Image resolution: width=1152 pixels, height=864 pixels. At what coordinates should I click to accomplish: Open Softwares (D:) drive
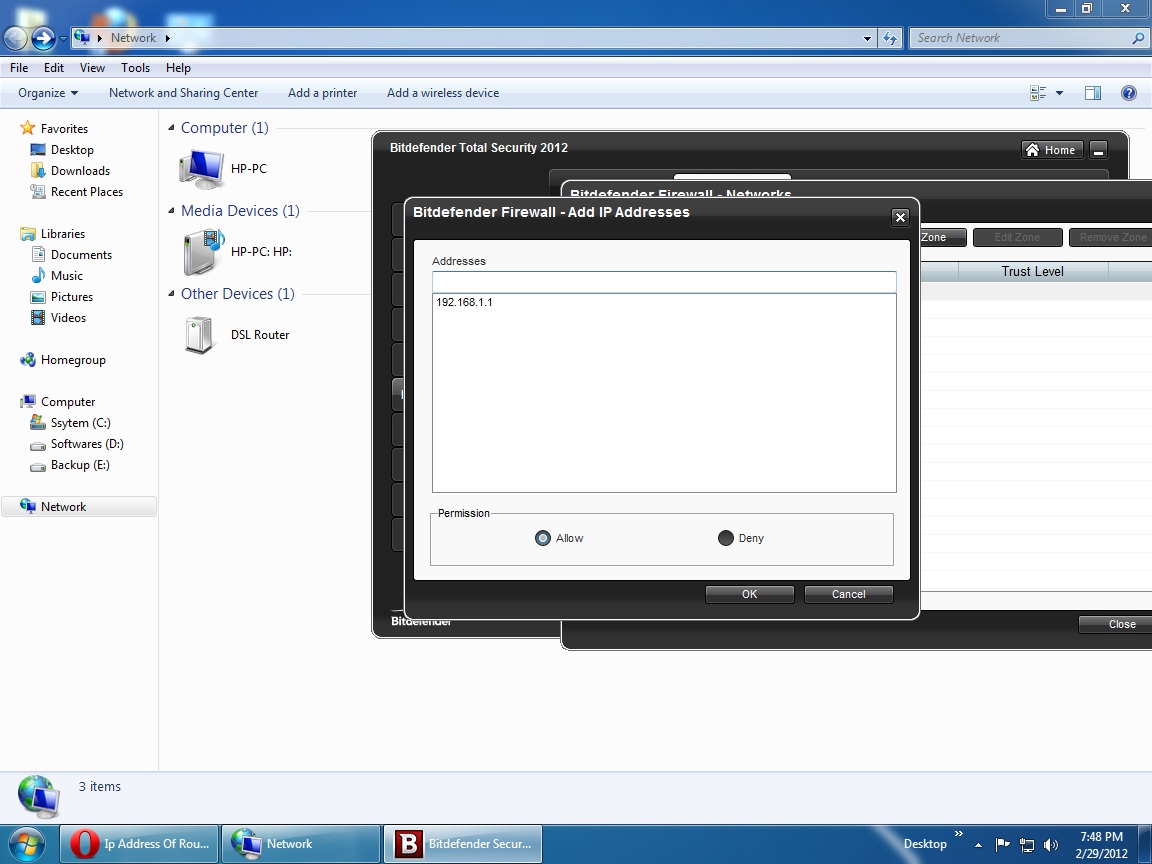(87, 444)
